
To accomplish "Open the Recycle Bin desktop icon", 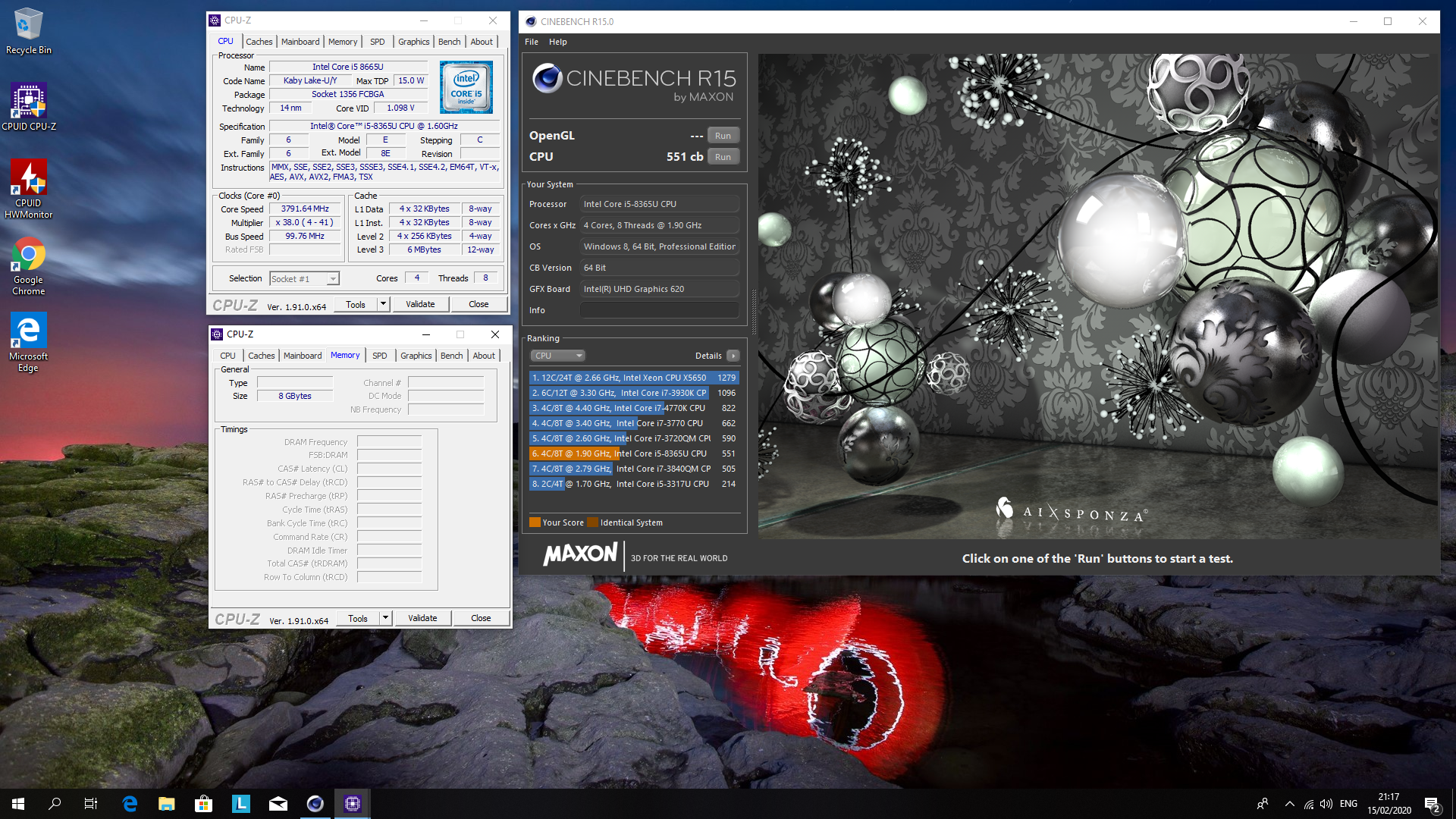I will pyautogui.click(x=28, y=30).
